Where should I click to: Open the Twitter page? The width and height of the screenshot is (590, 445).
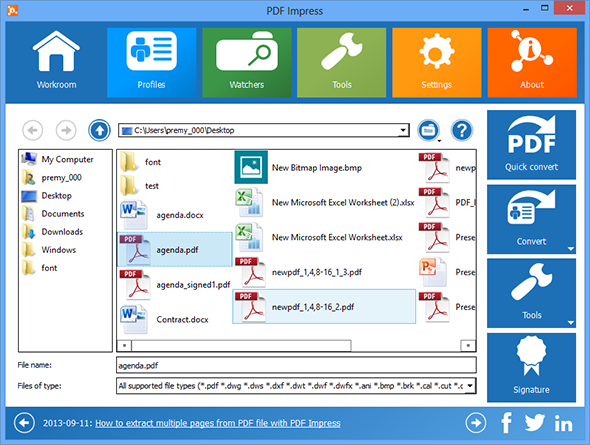tap(534, 423)
